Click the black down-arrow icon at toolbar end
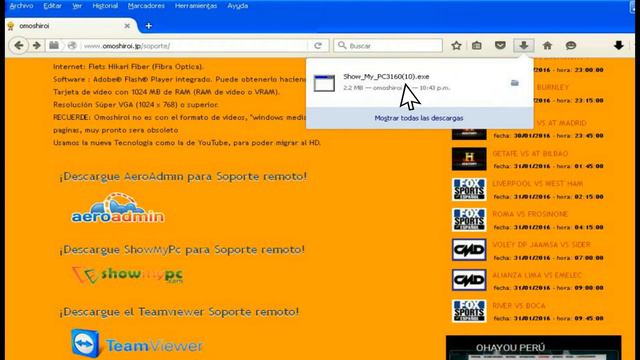 618,45
